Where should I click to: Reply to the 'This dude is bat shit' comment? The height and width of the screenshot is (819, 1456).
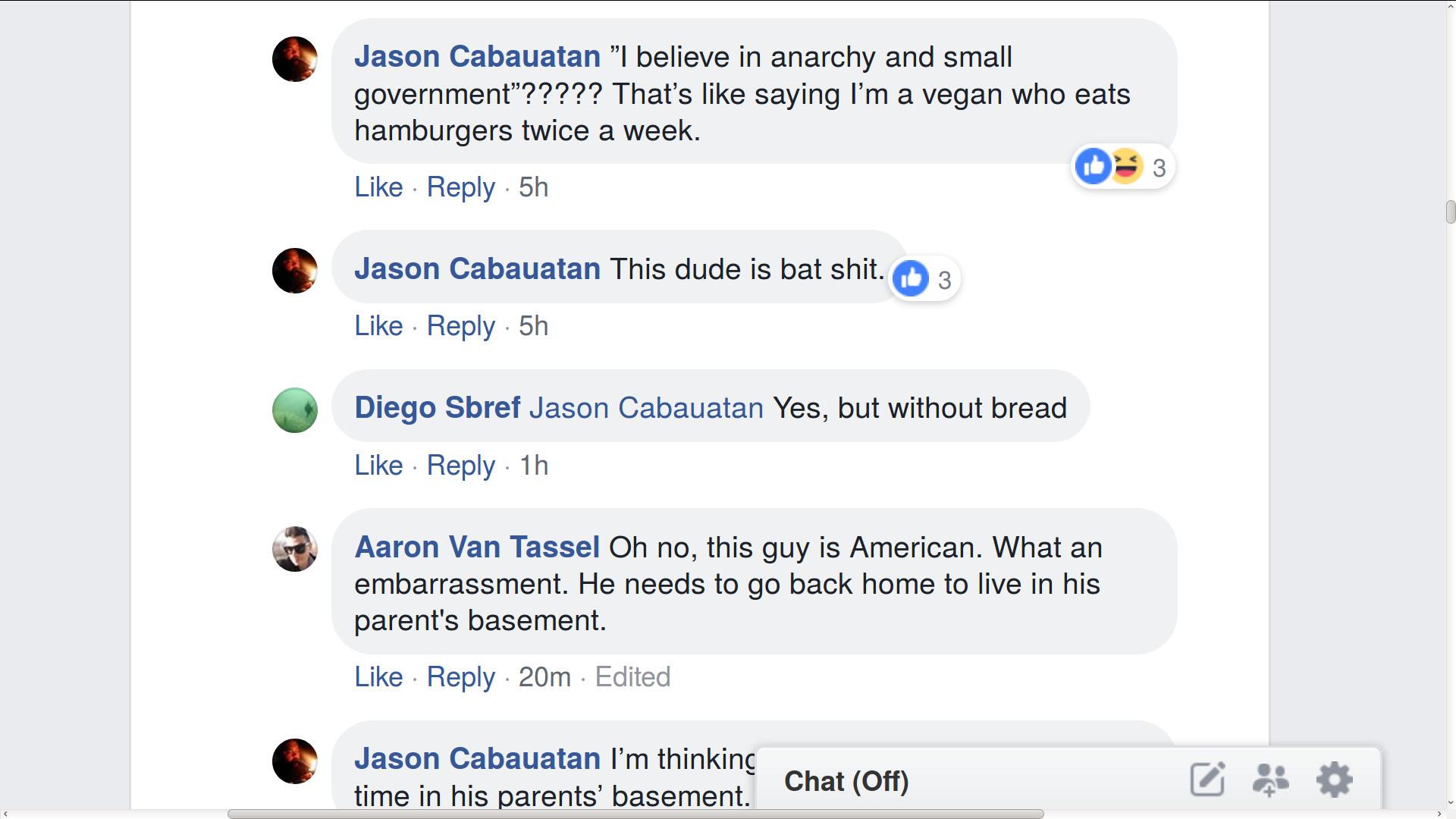[x=460, y=326]
